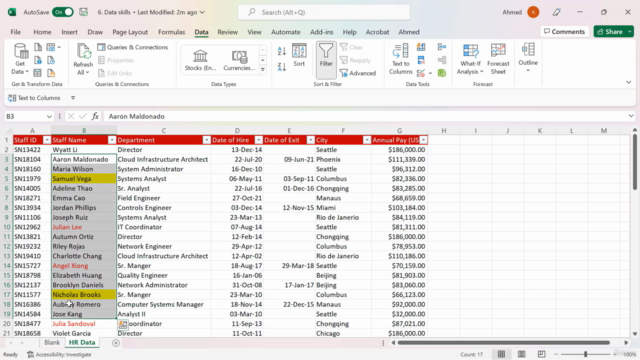Open the City filter dropdown
This screenshot has height=360, width=640.
[x=367, y=140]
